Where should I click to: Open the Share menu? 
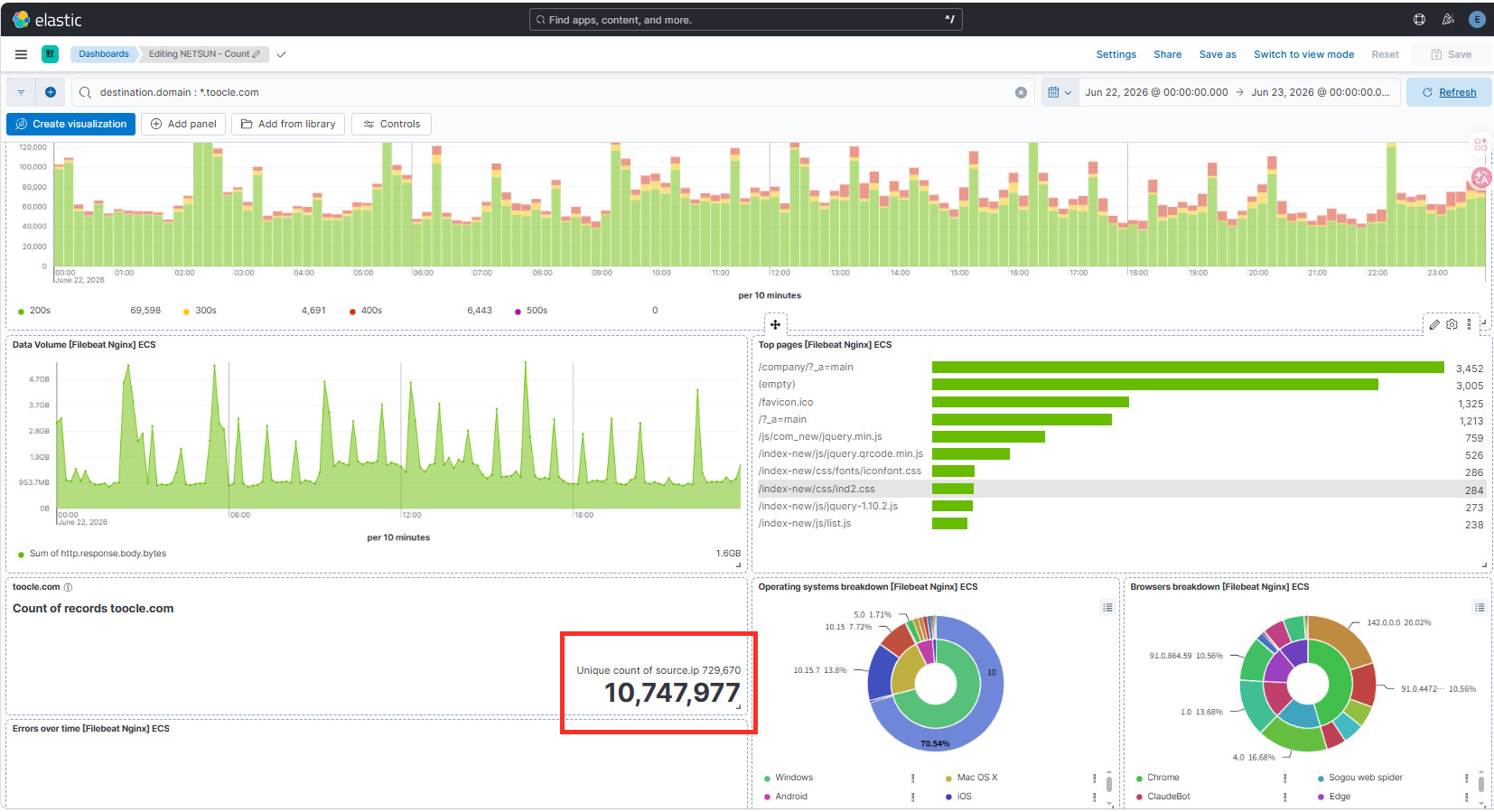1167,54
